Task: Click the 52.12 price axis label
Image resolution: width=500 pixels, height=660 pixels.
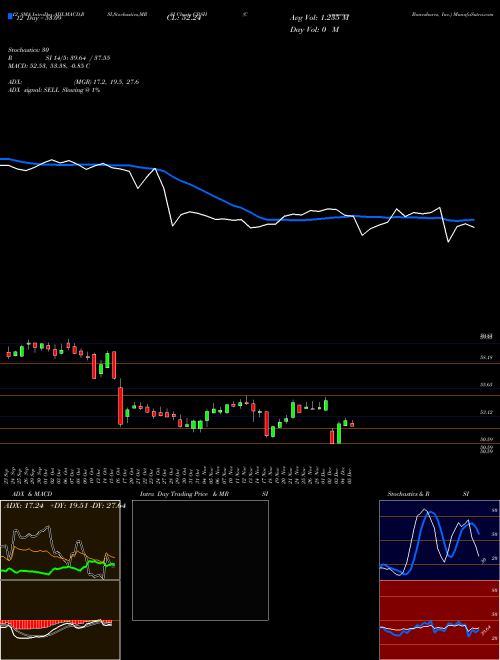Action: [x=486, y=412]
